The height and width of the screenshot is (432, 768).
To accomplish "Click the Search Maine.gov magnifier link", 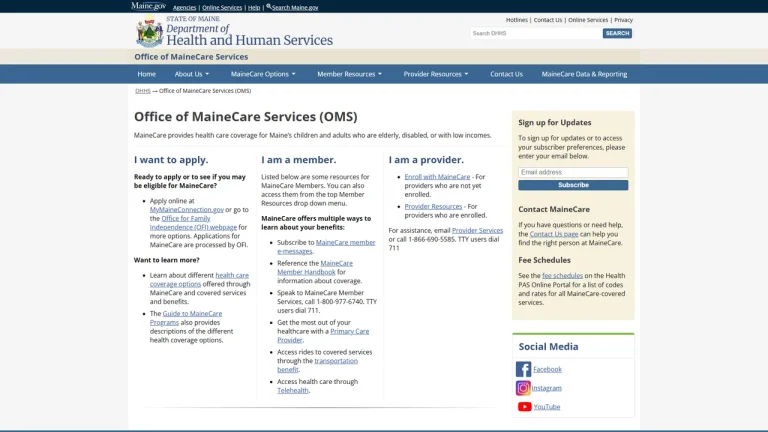I will 292,7.
